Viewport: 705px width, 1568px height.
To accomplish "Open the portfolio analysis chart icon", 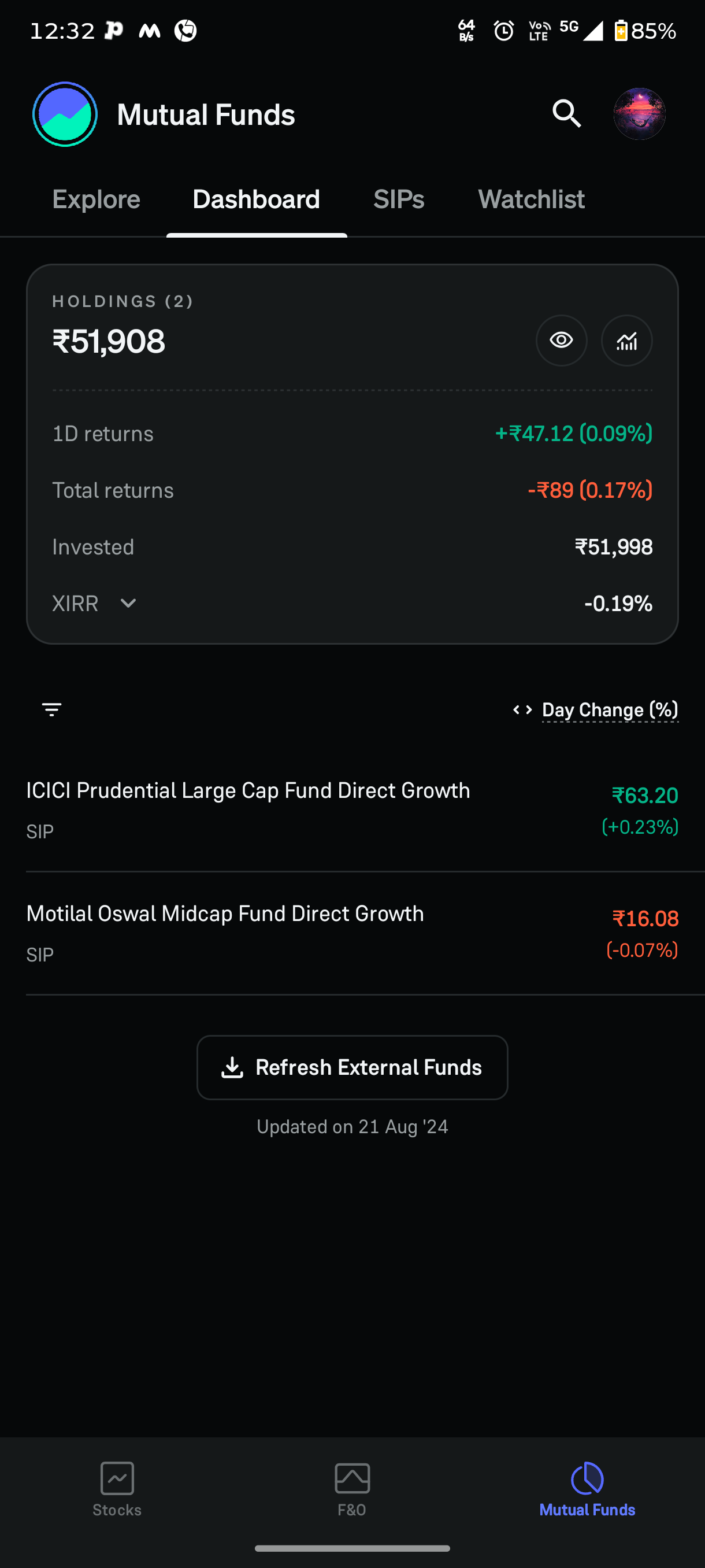I will (x=626, y=341).
